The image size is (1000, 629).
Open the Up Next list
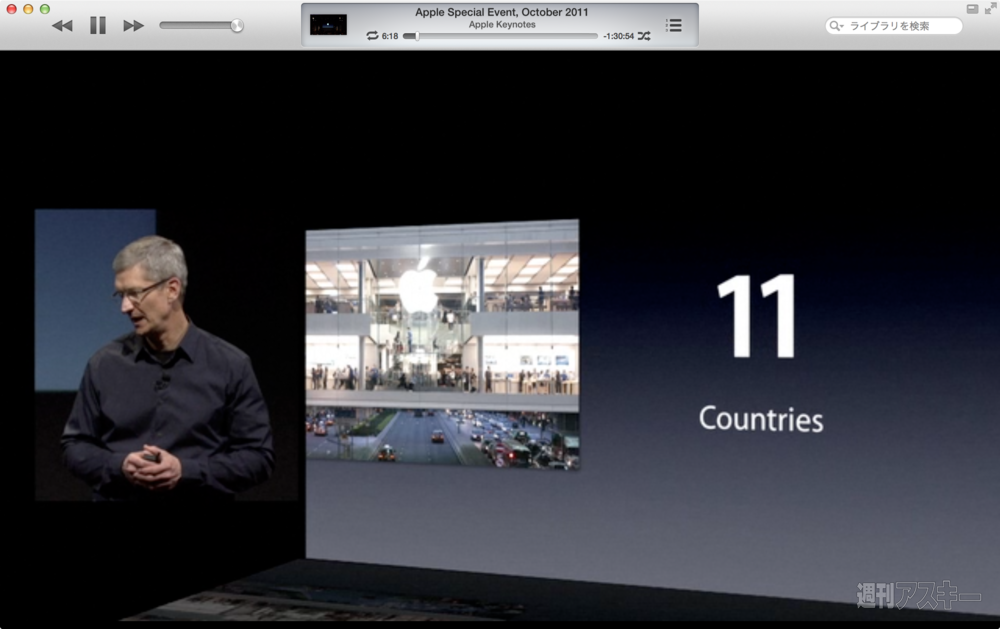(674, 25)
